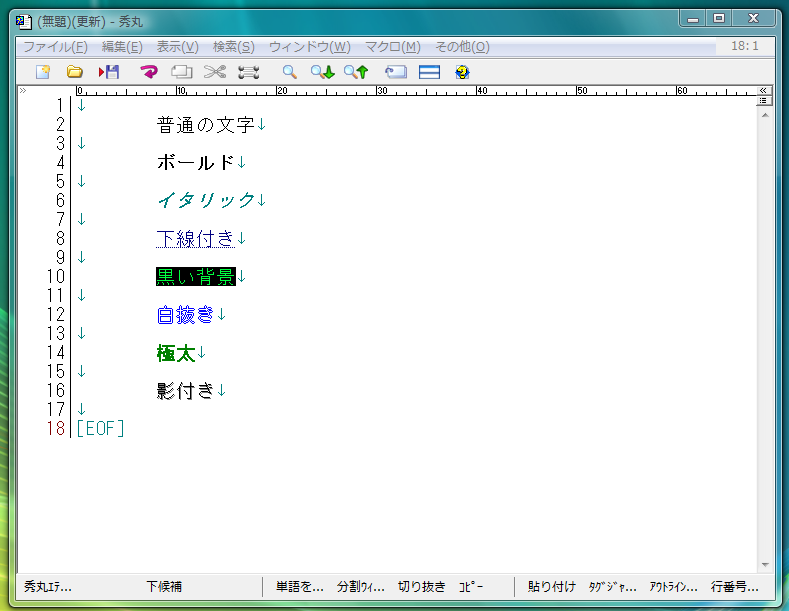Screen dimensions: 789x611
Task: Click the Paste toolbar icon beside scissors
Action: 249,72
